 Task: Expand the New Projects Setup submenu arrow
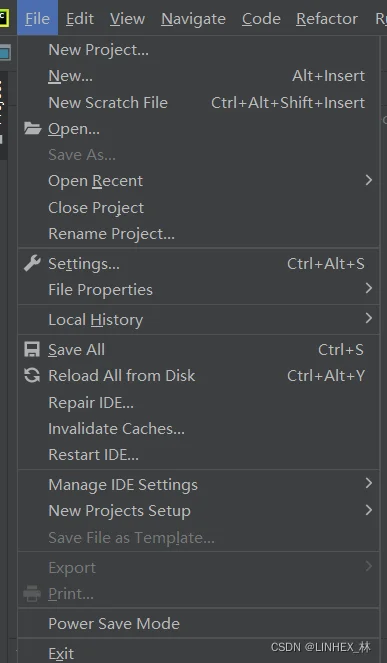(x=369, y=510)
